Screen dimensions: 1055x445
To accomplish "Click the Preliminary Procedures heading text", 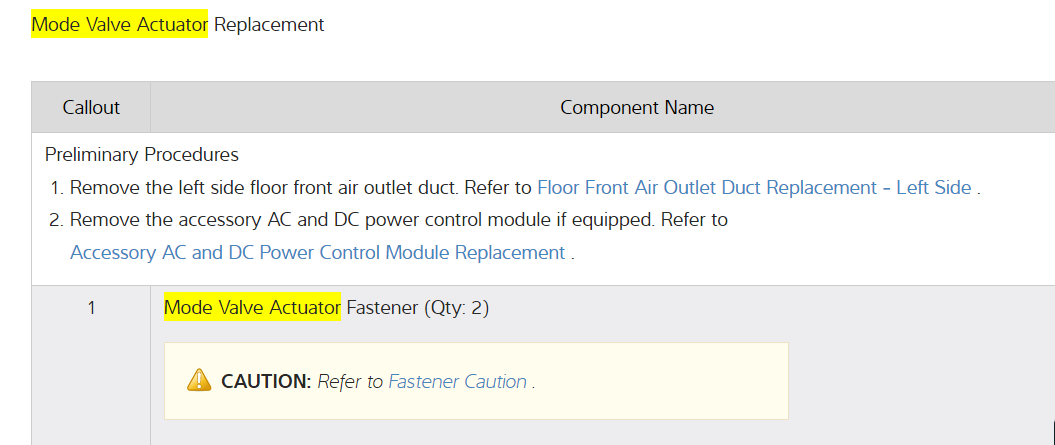I will click(141, 156).
